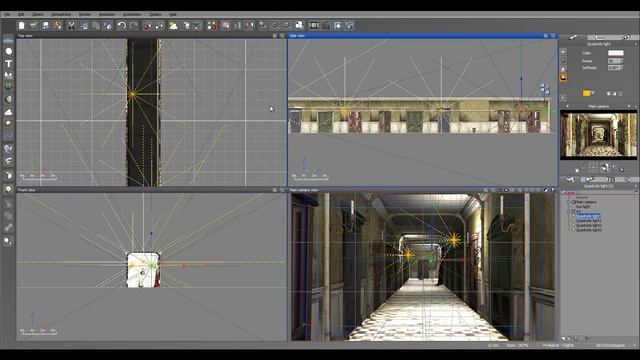This screenshot has width=640, height=360.
Task: Click the camera icon below the preview
Action: pyautogui.click(x=604, y=167)
